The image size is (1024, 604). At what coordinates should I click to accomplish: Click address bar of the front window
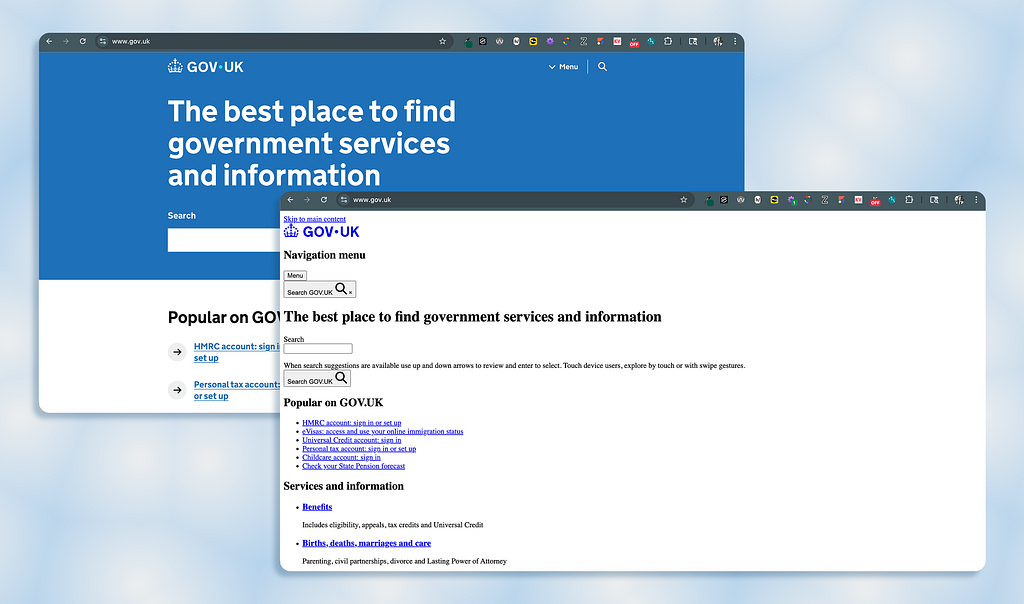tap(515, 200)
